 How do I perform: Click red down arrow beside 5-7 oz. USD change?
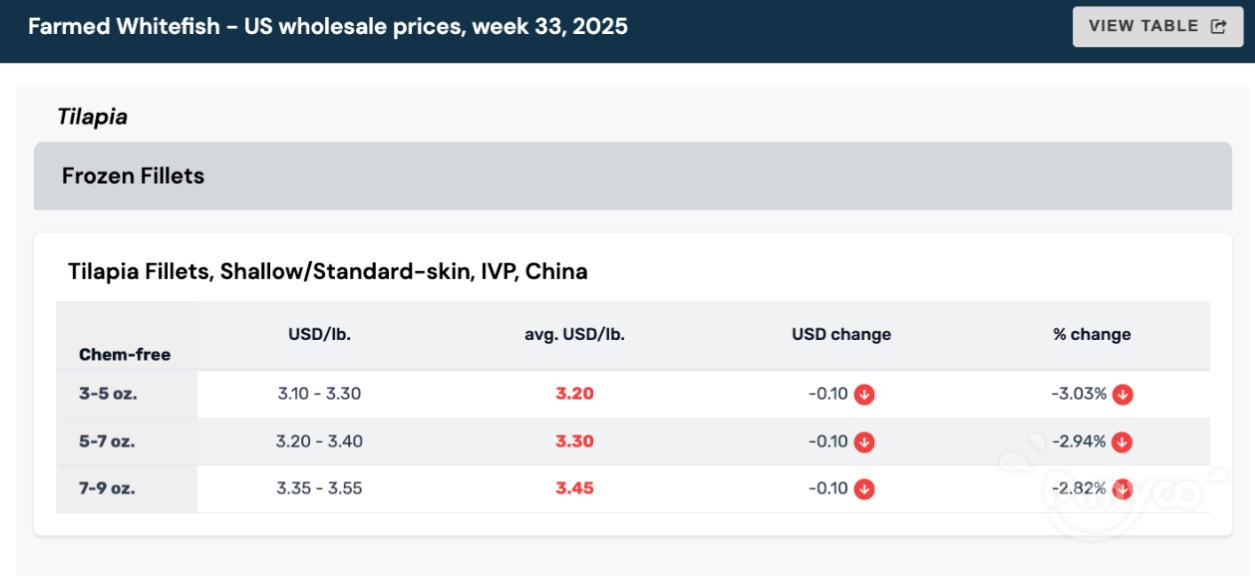tap(865, 442)
